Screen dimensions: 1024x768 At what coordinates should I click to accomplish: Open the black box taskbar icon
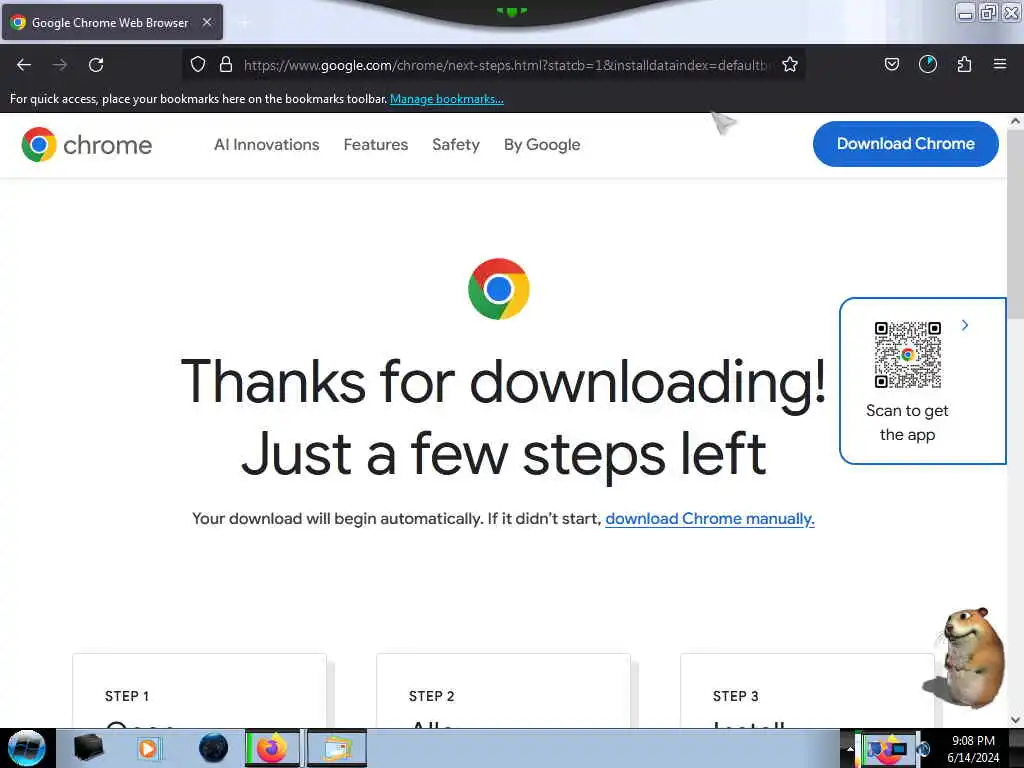[88, 748]
